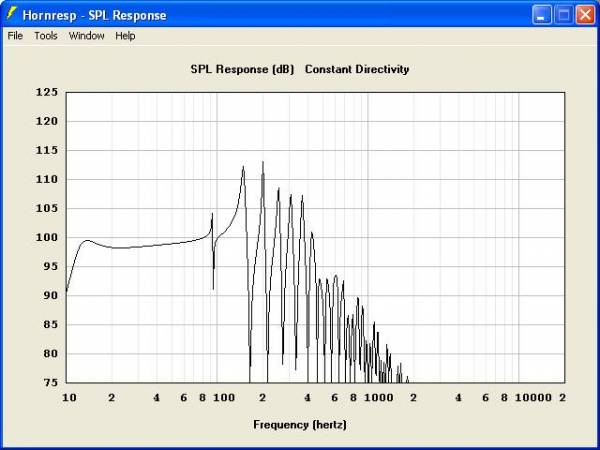Click the 115 dB axis value
This screenshot has height=450, width=600.
tap(47, 150)
